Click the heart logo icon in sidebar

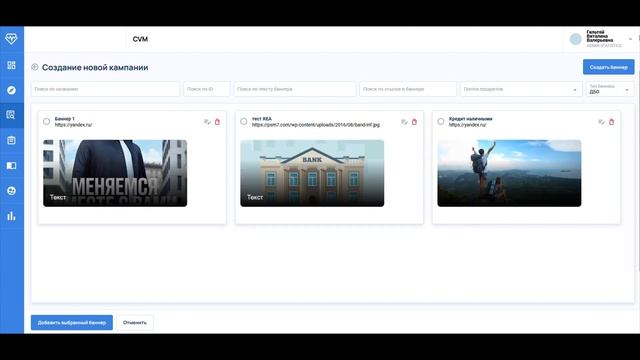[11, 39]
